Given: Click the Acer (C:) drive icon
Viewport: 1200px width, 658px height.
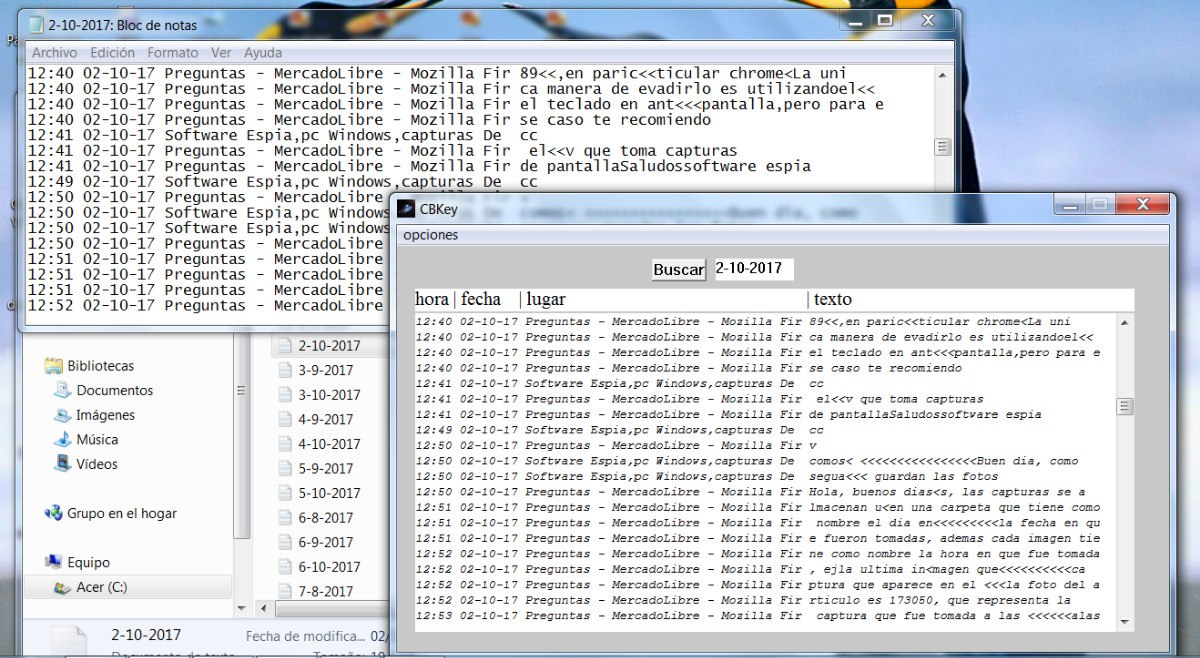Looking at the screenshot, I should coord(63,587).
